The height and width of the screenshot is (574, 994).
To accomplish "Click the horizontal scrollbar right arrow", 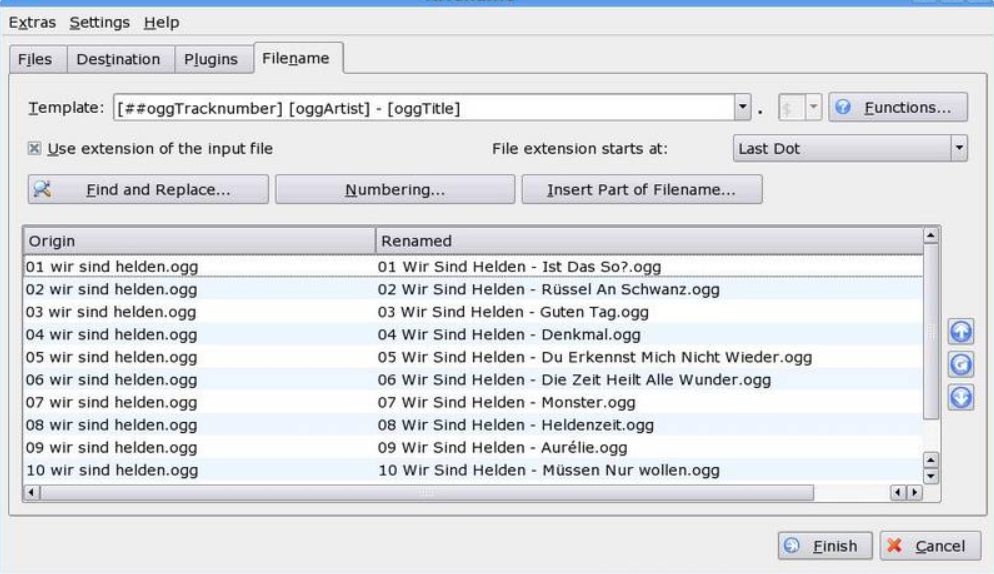I will pyautogui.click(x=914, y=492).
